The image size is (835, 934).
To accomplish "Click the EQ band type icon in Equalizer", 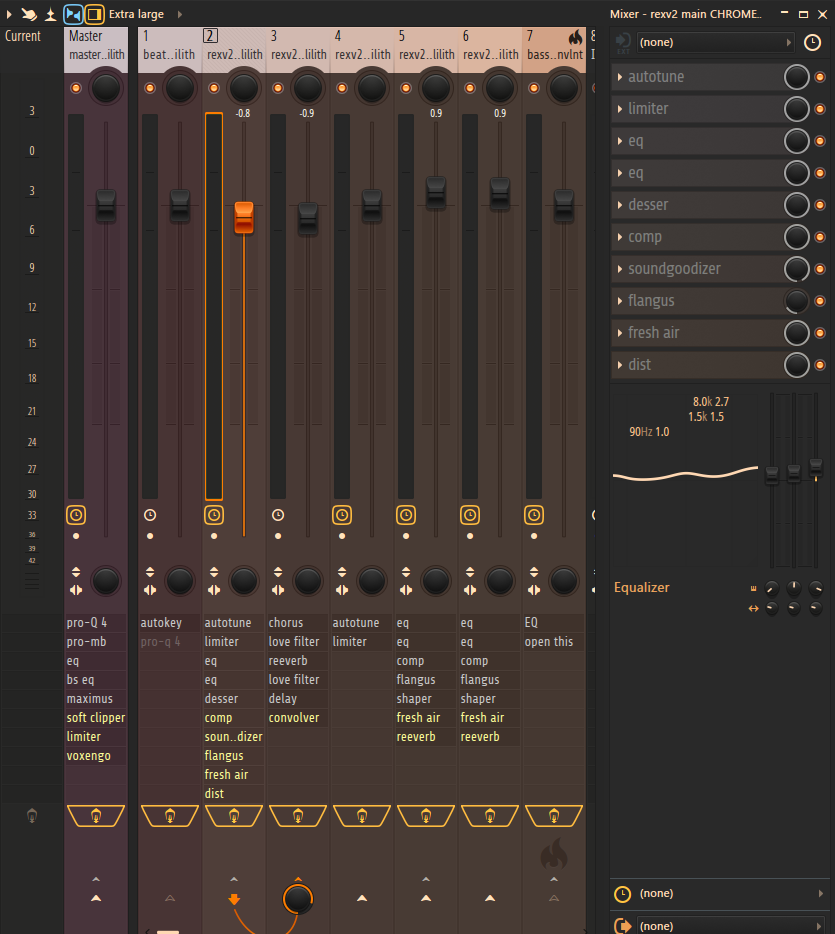I will coord(753,589).
